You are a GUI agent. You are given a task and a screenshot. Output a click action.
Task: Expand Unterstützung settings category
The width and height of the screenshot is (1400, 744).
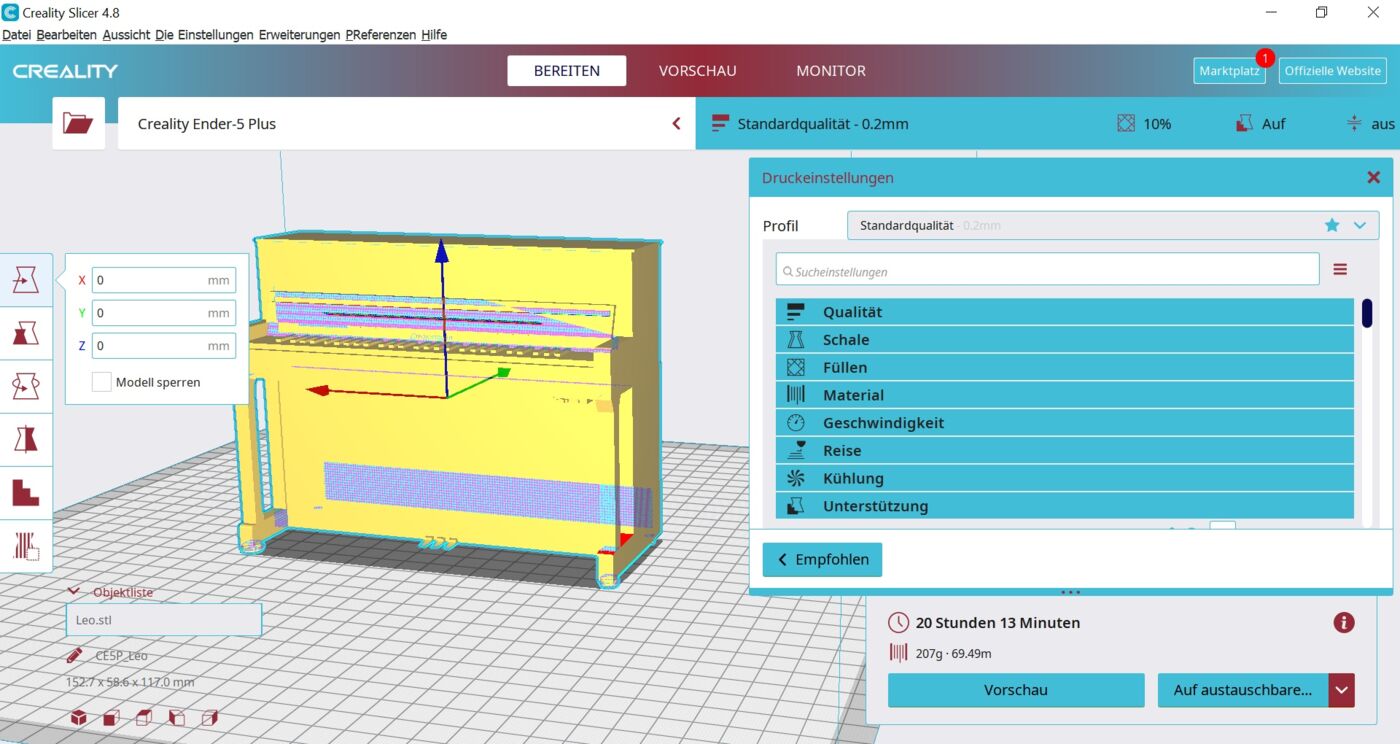coord(1064,506)
